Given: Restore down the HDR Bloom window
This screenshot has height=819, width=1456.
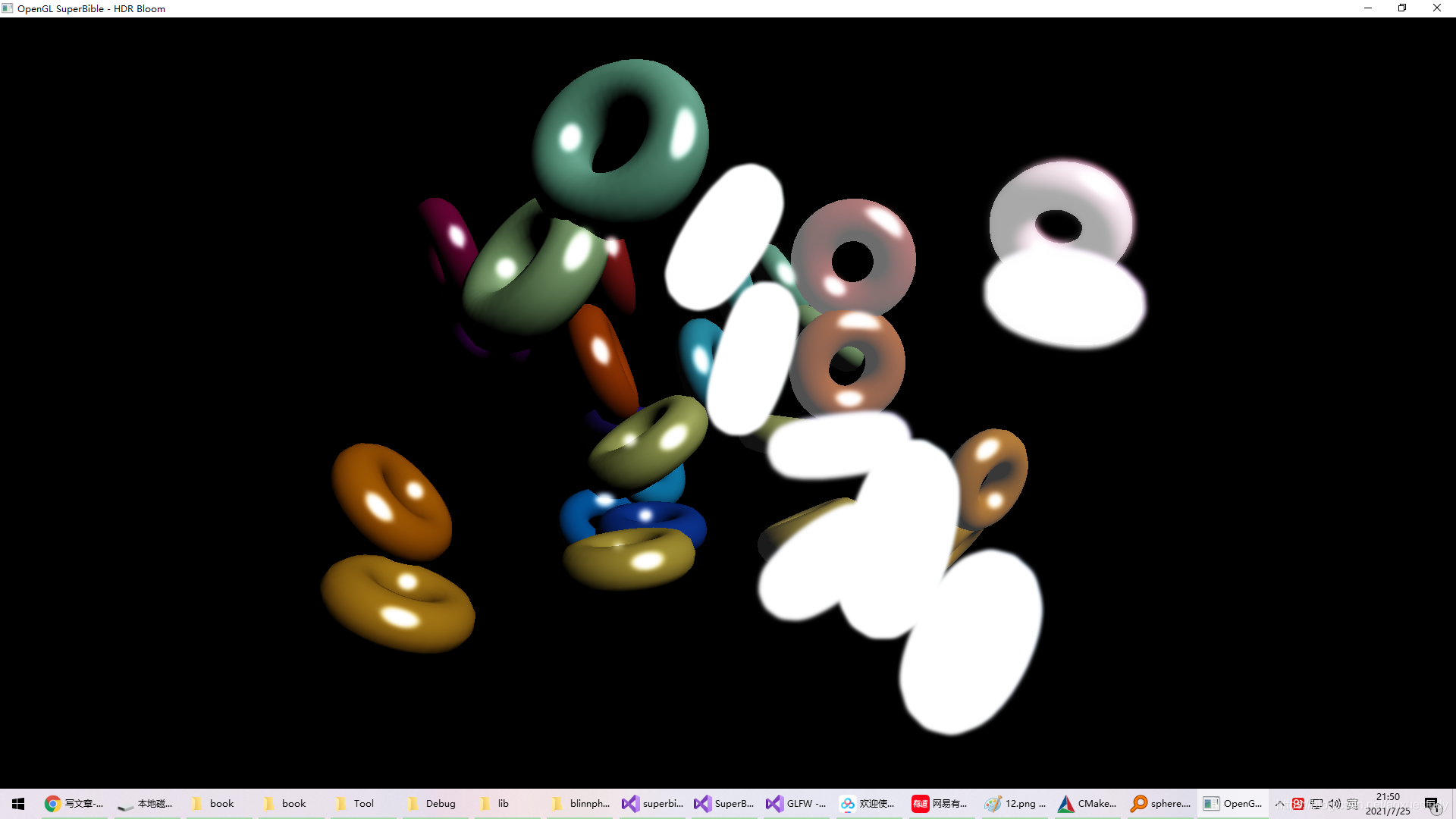Looking at the screenshot, I should [1402, 8].
